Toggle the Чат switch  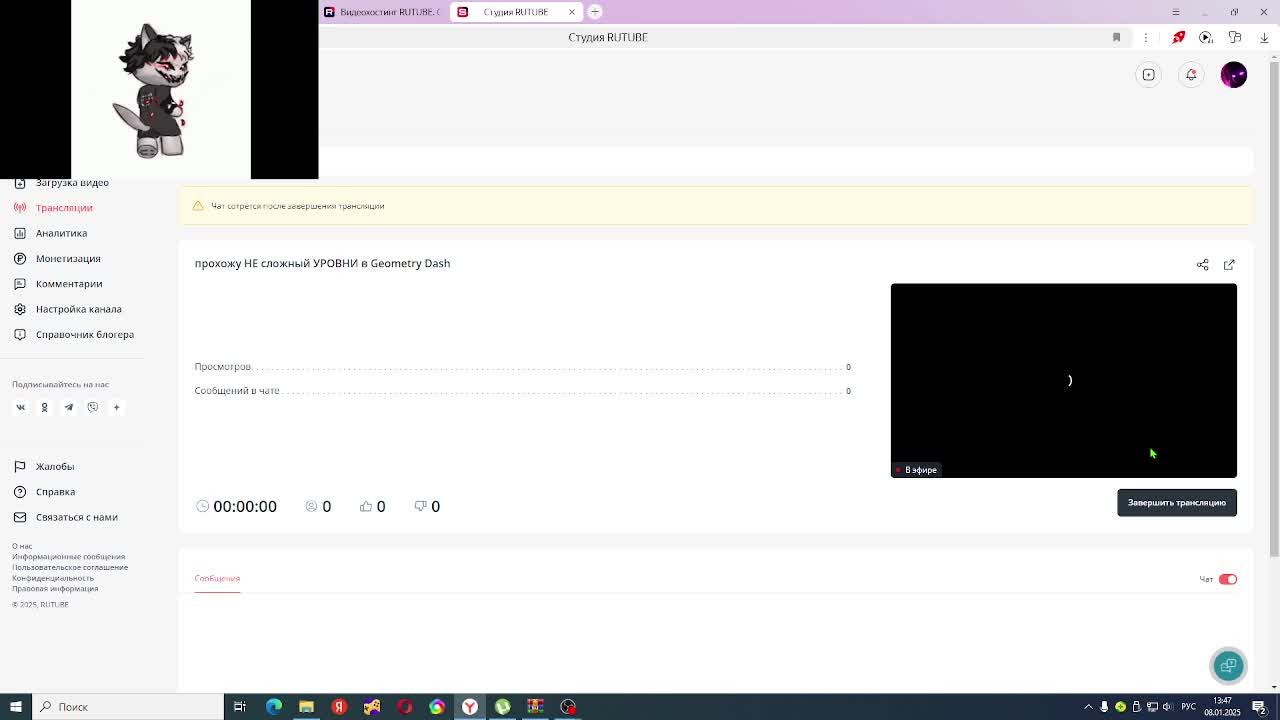tap(1228, 579)
